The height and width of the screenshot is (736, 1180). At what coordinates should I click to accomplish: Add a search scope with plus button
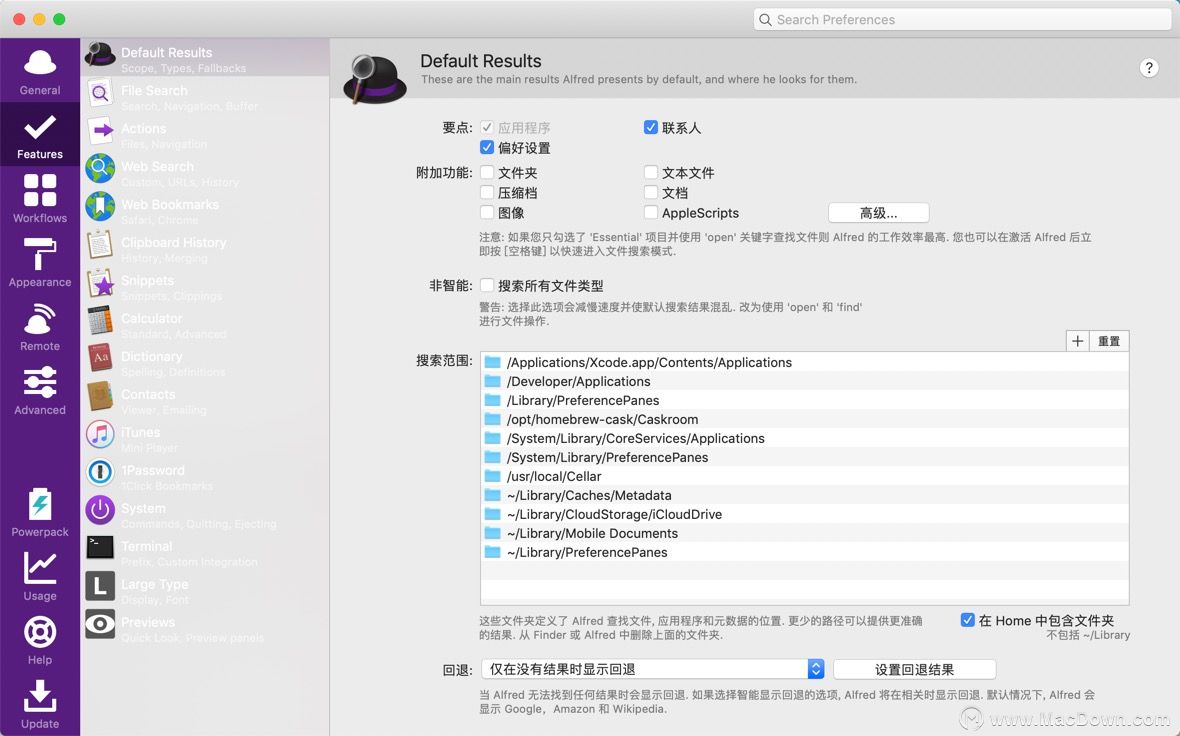point(1078,341)
